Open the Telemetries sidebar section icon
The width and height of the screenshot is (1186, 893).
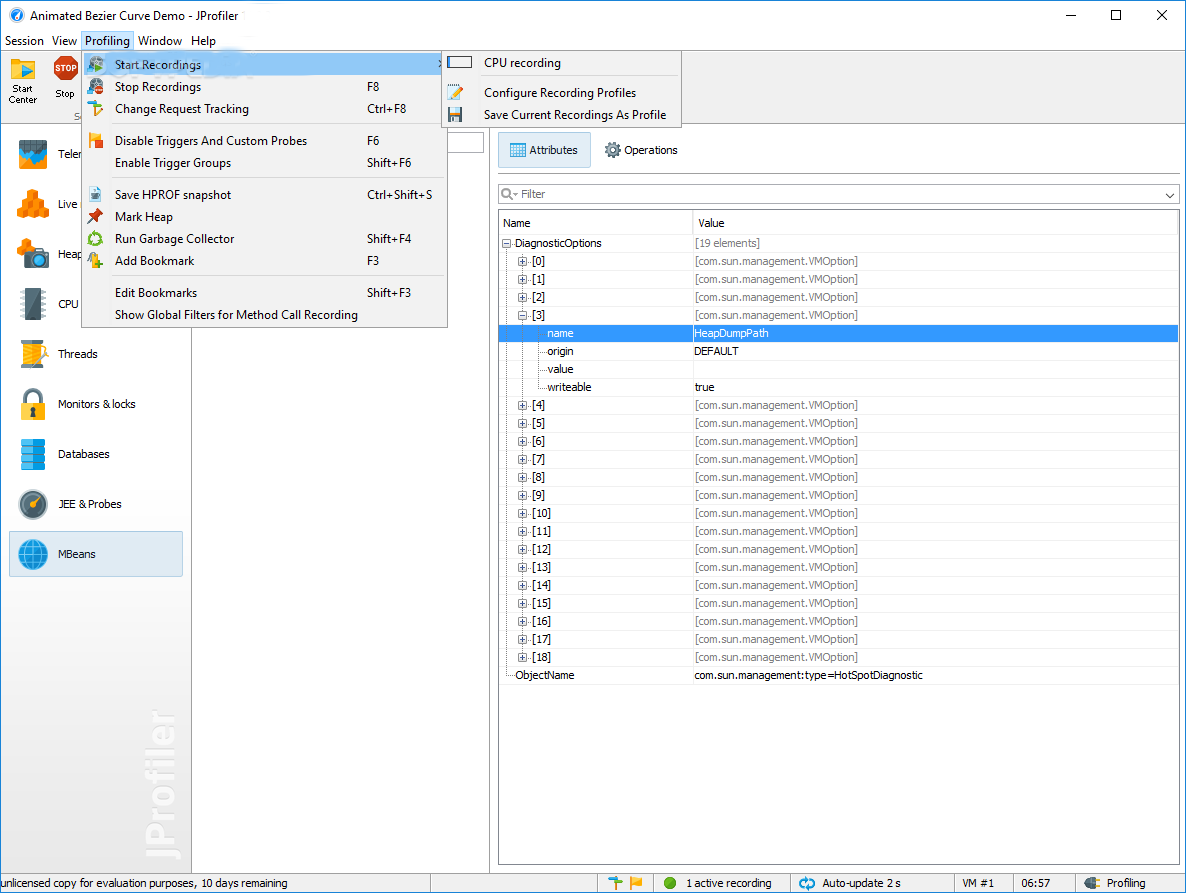(33, 153)
